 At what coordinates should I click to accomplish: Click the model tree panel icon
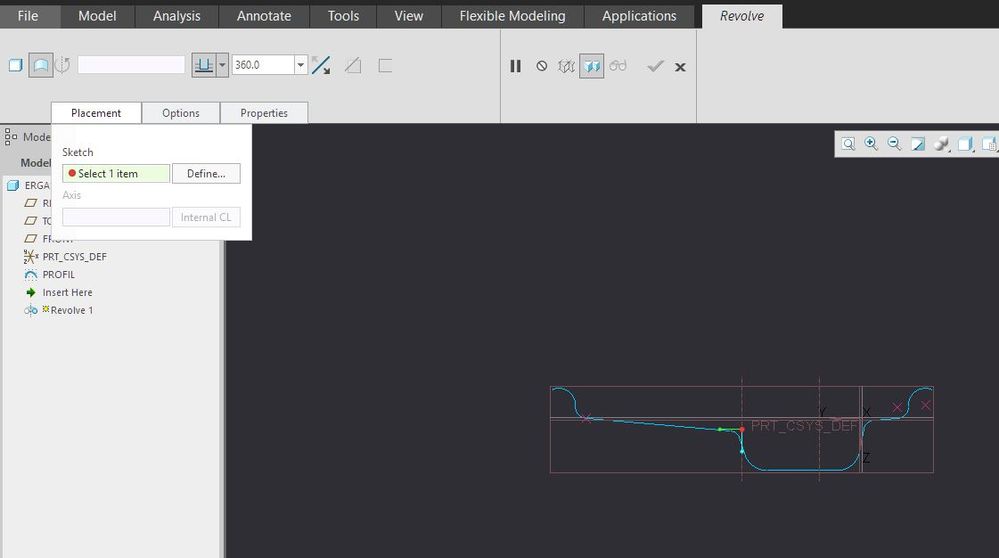[x=11, y=136]
